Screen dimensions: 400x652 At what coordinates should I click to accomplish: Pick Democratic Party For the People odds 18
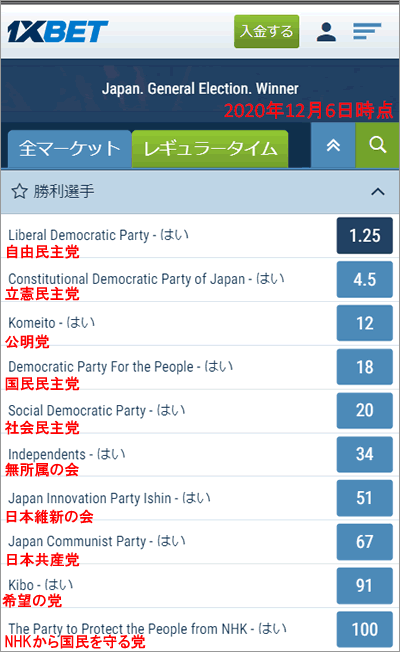click(x=364, y=367)
